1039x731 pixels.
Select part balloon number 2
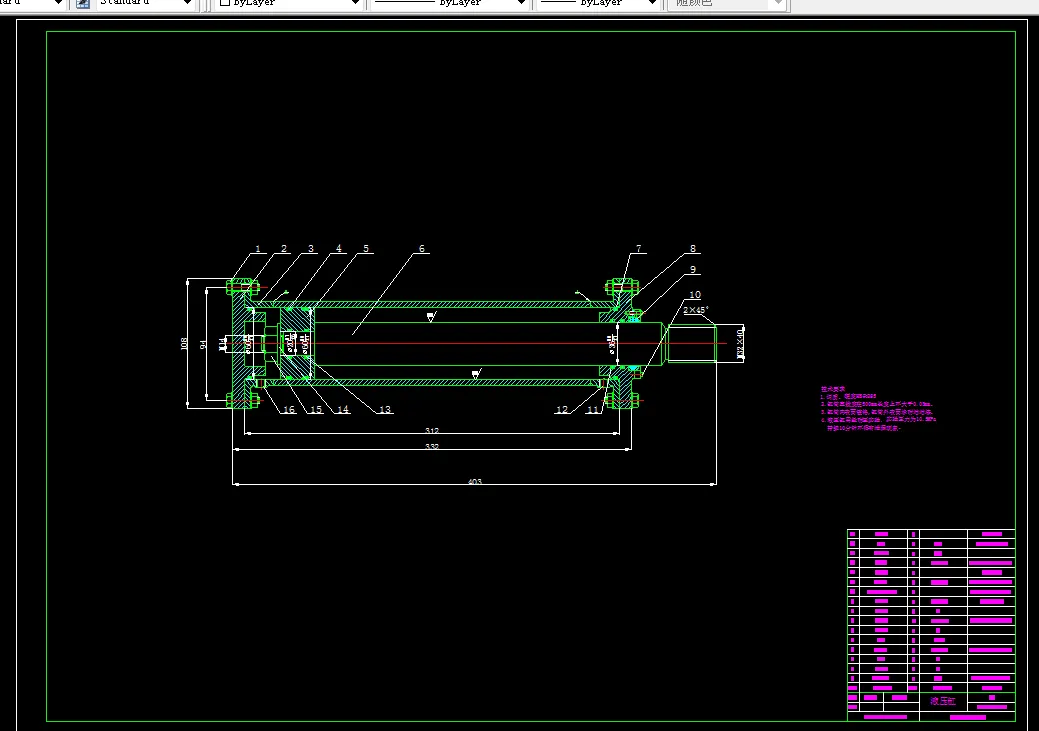[284, 249]
